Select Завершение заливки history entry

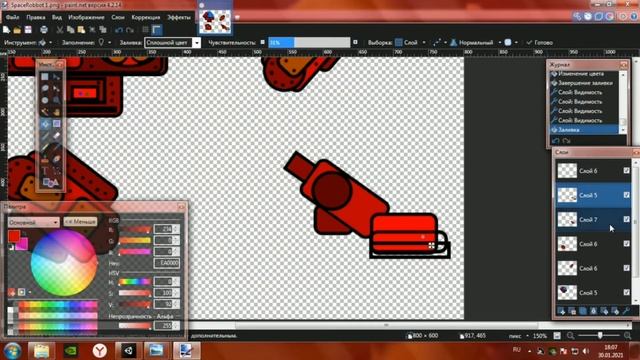585,83
